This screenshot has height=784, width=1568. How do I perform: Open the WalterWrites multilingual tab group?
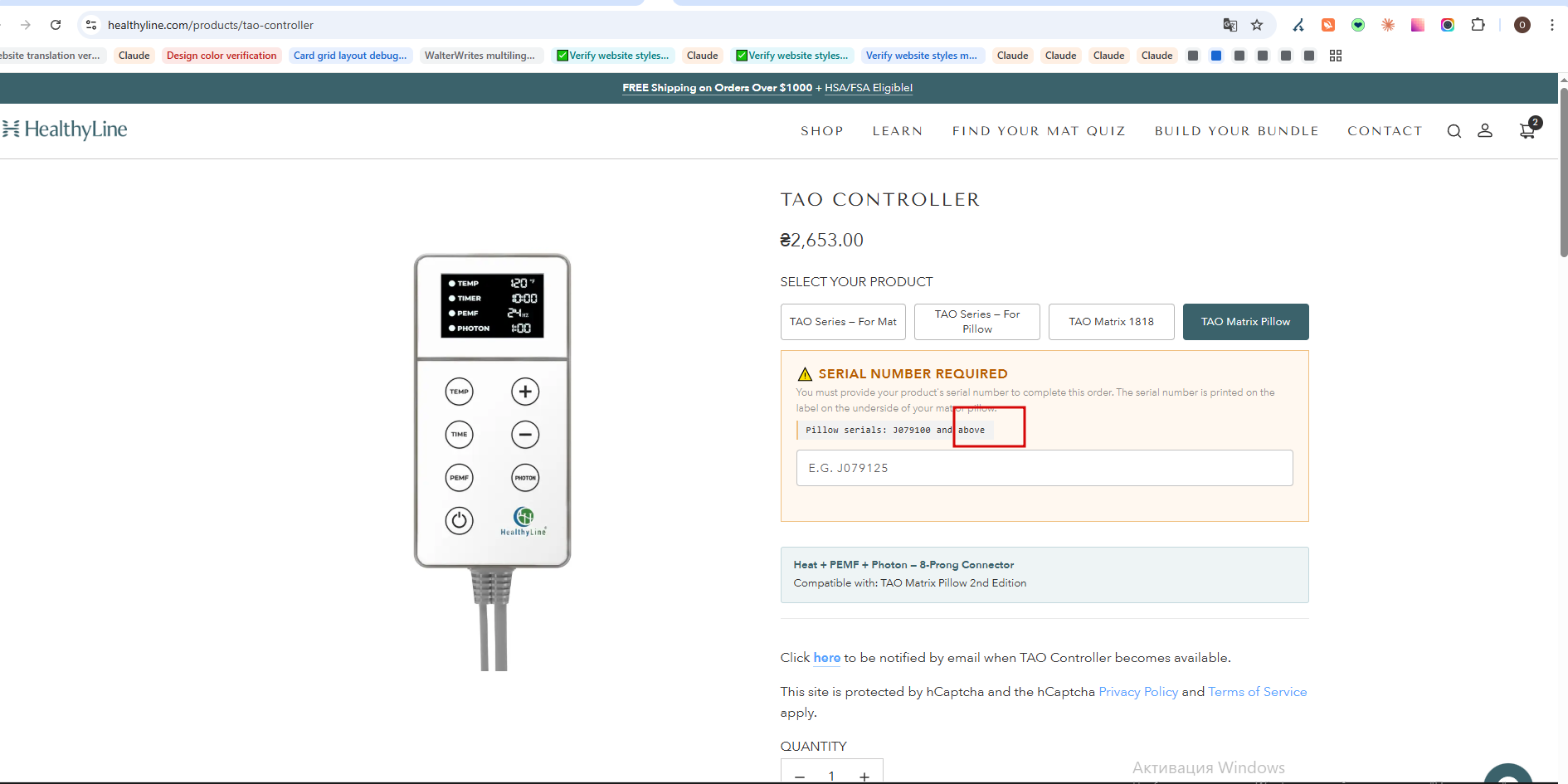point(481,56)
